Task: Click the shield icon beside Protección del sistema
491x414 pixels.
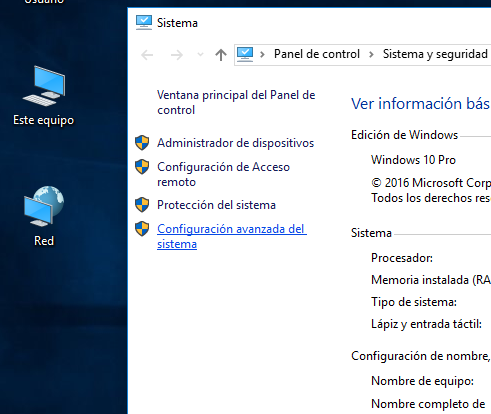Action: pyautogui.click(x=142, y=205)
